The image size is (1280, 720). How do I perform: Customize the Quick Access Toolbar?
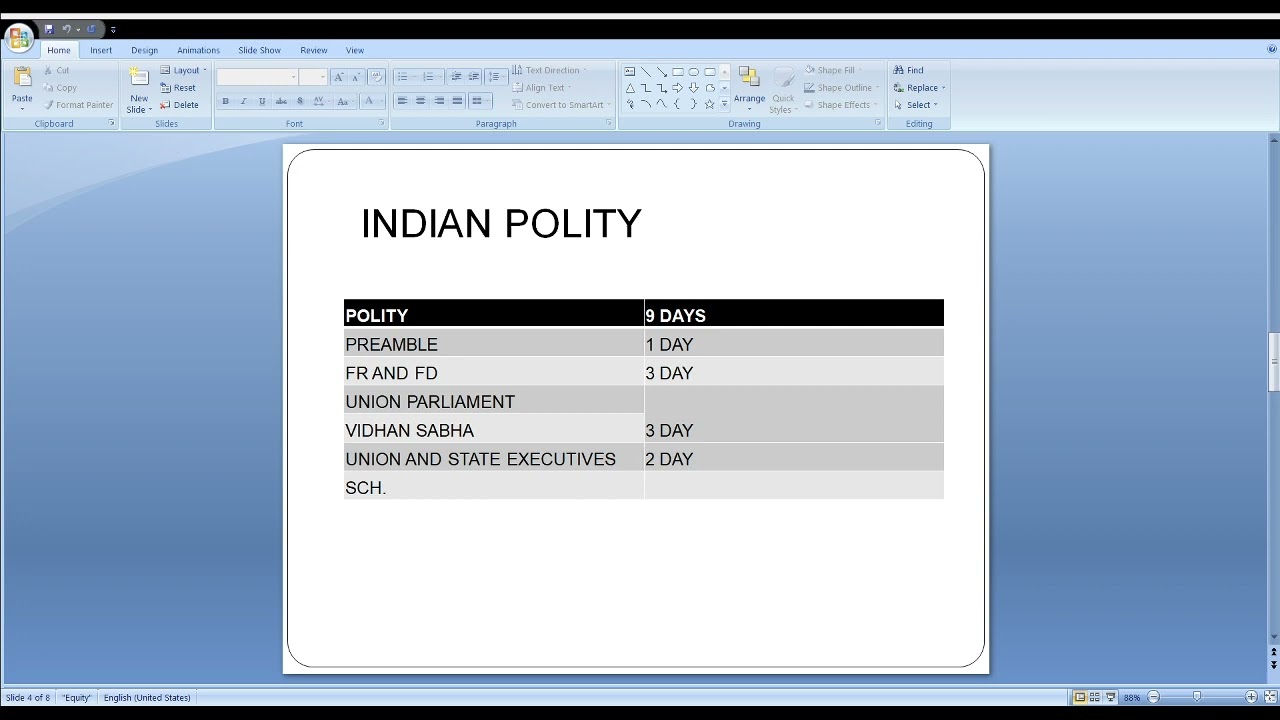coord(113,30)
